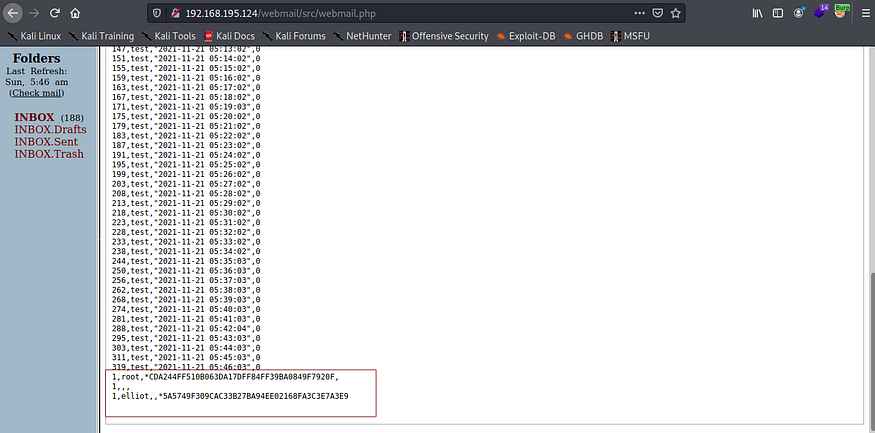The image size is (875, 433).
Task: Open the INBOX folder
Action: pos(35,117)
